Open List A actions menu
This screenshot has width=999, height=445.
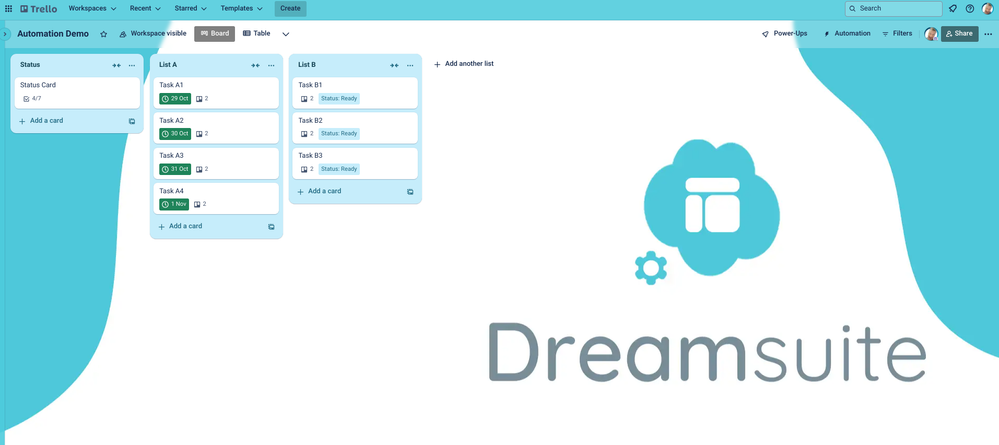[271, 65]
